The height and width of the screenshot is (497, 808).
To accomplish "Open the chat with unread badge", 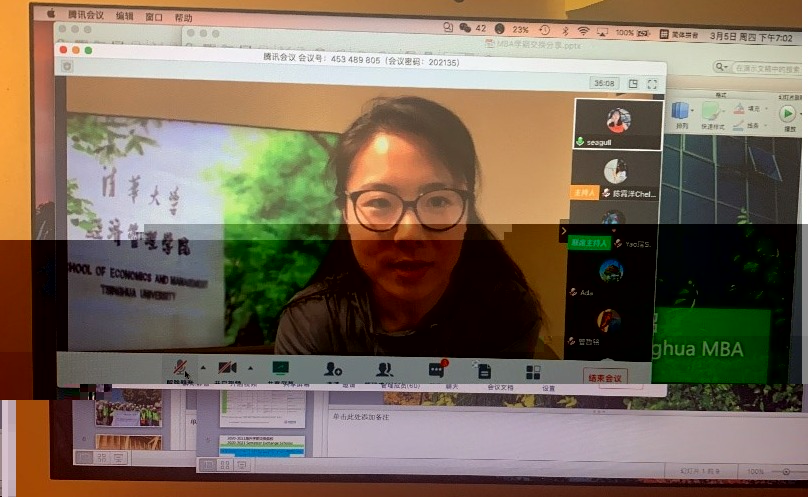I will [x=437, y=369].
